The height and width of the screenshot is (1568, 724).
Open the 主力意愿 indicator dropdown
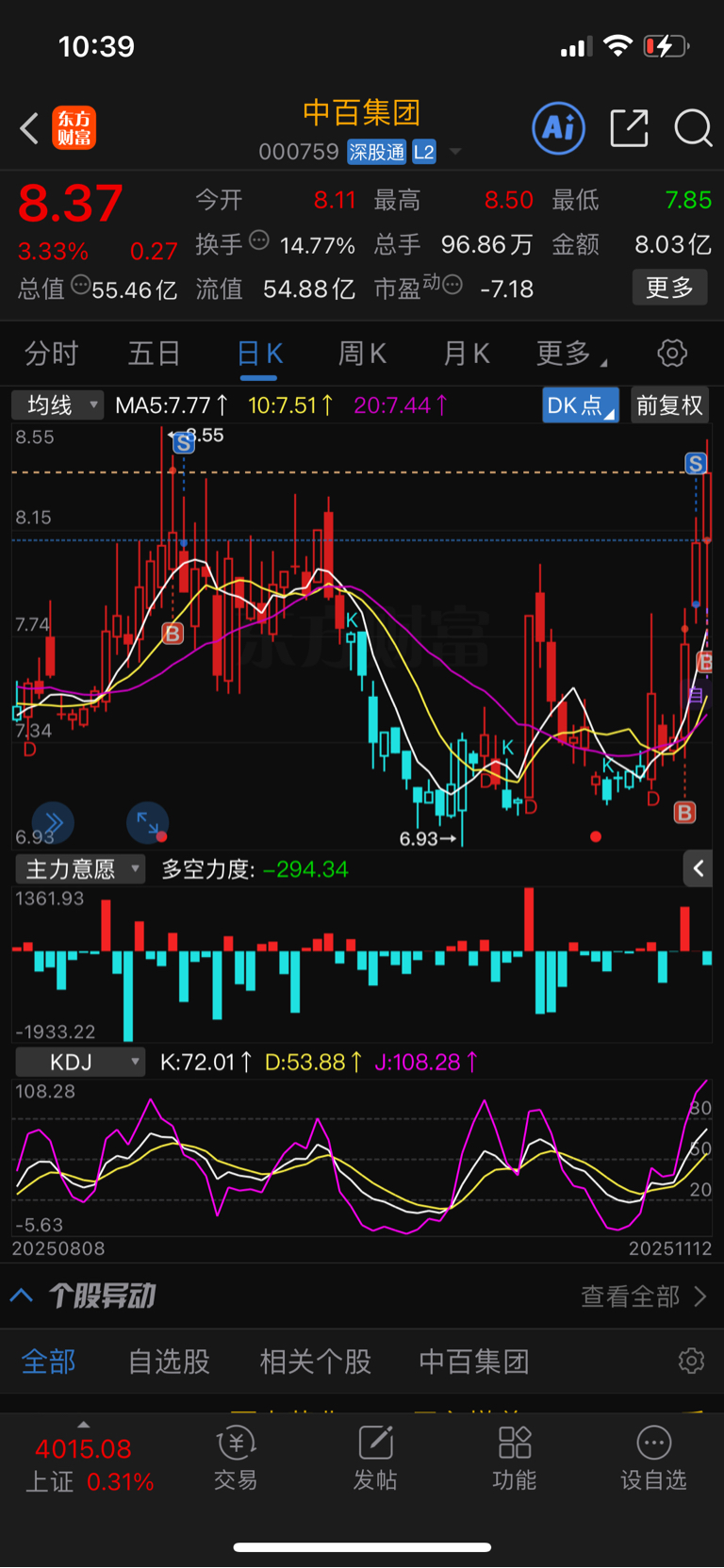[80, 868]
